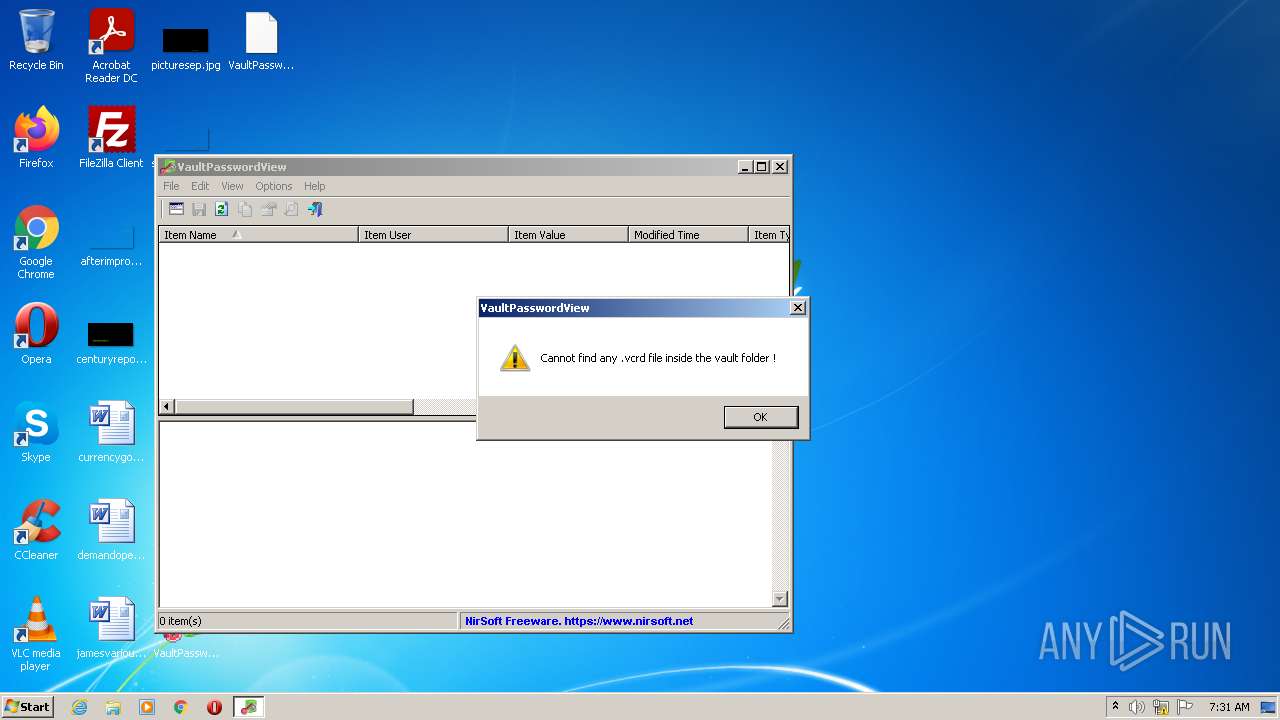Open the NirSoft Freeware website link
Viewport: 1280px width, 720px height.
(579, 621)
